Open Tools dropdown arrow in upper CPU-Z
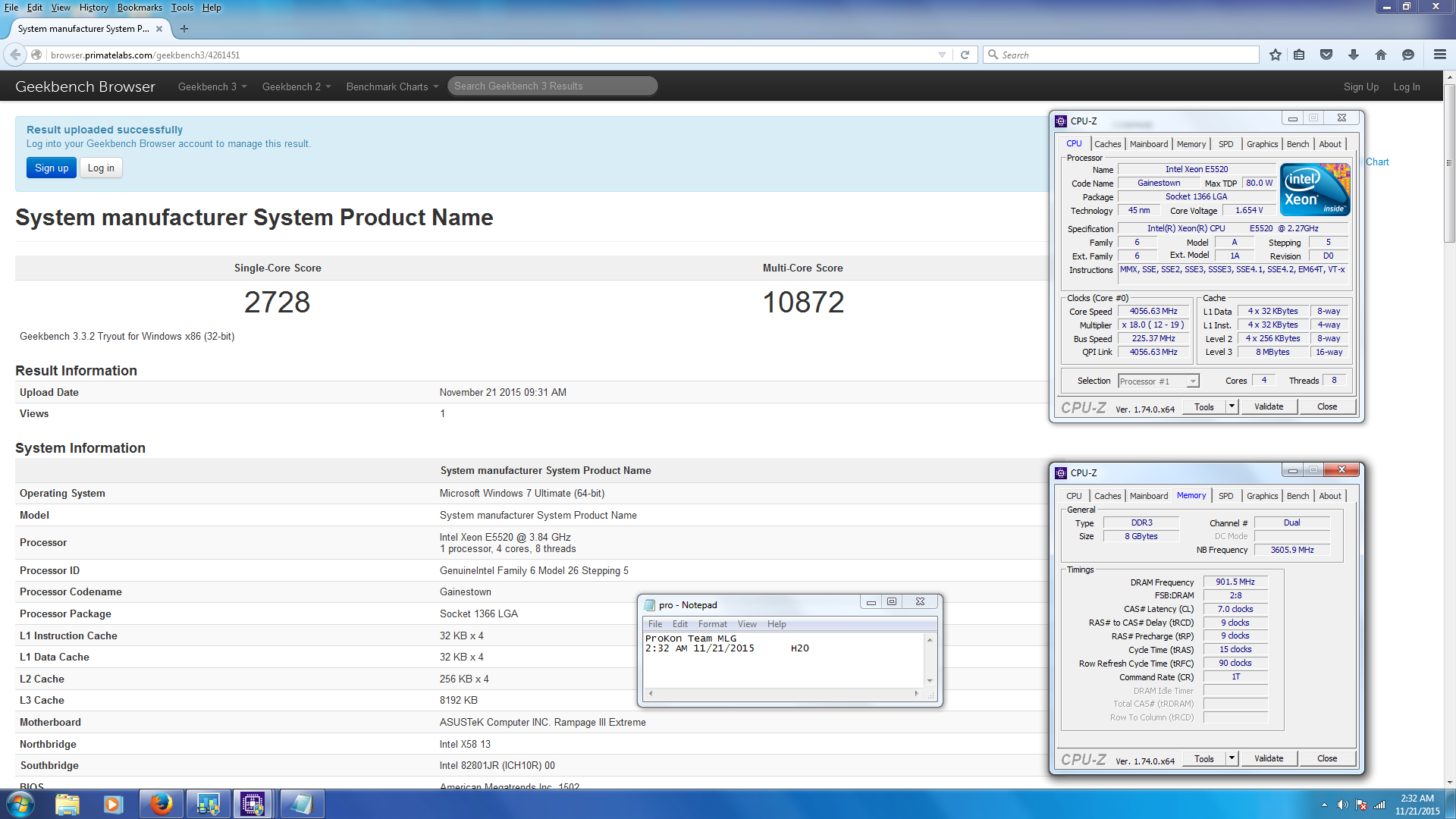 pyautogui.click(x=1232, y=406)
